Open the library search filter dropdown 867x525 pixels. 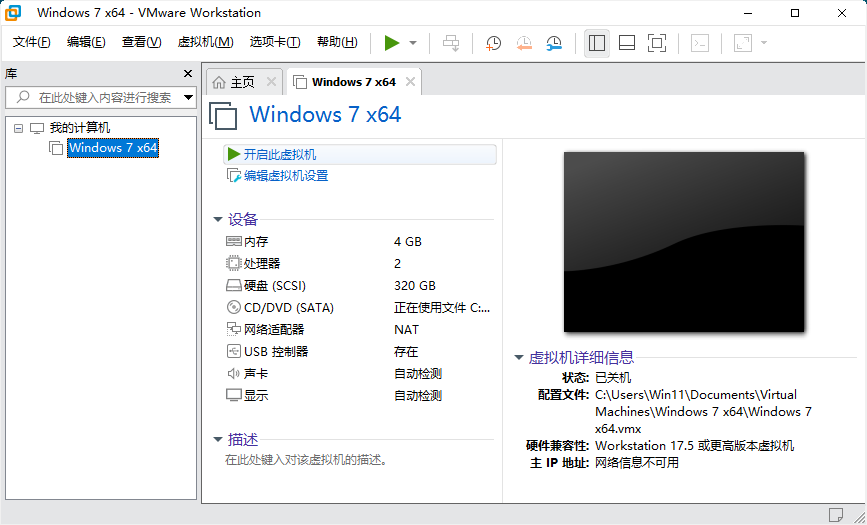tap(189, 97)
